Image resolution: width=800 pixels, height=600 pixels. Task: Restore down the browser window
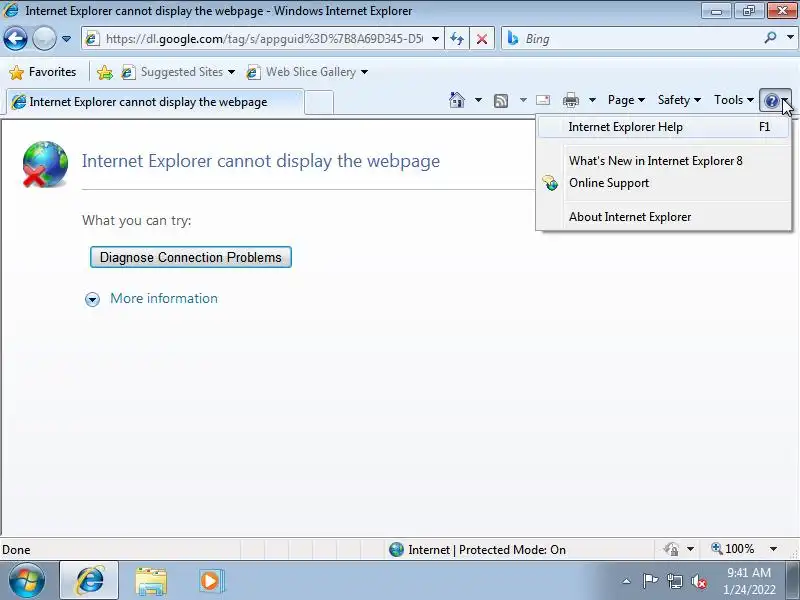(x=748, y=11)
